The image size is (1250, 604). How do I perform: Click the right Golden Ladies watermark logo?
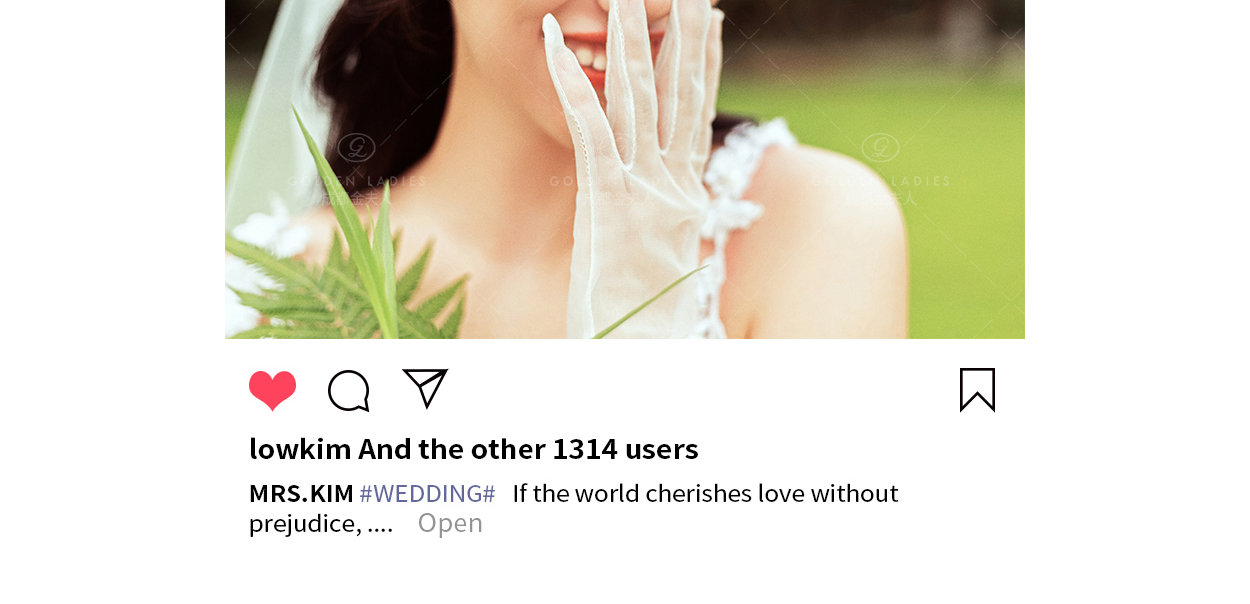tap(880, 148)
